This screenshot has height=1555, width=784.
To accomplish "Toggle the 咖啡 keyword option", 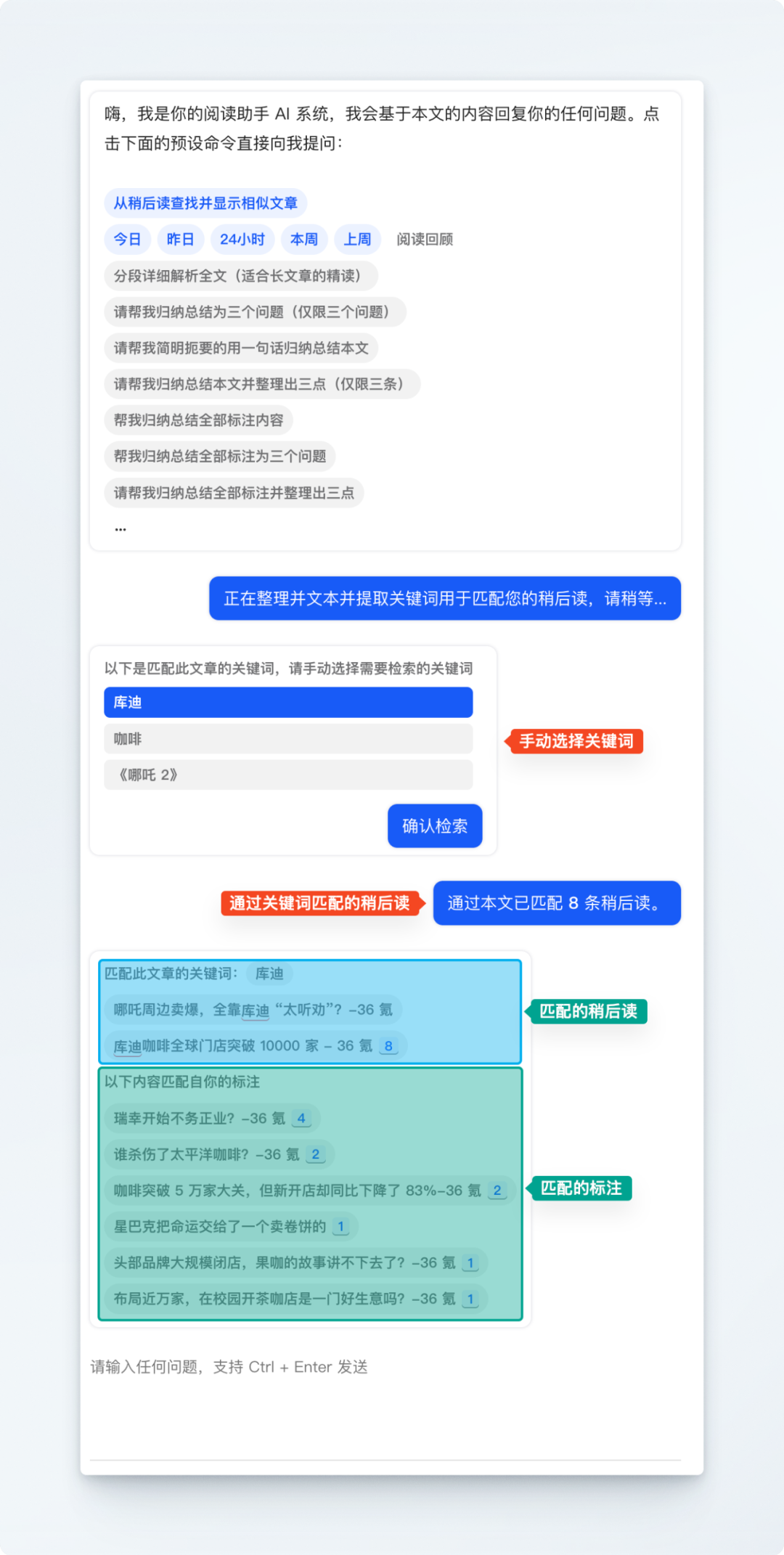I will pos(288,739).
